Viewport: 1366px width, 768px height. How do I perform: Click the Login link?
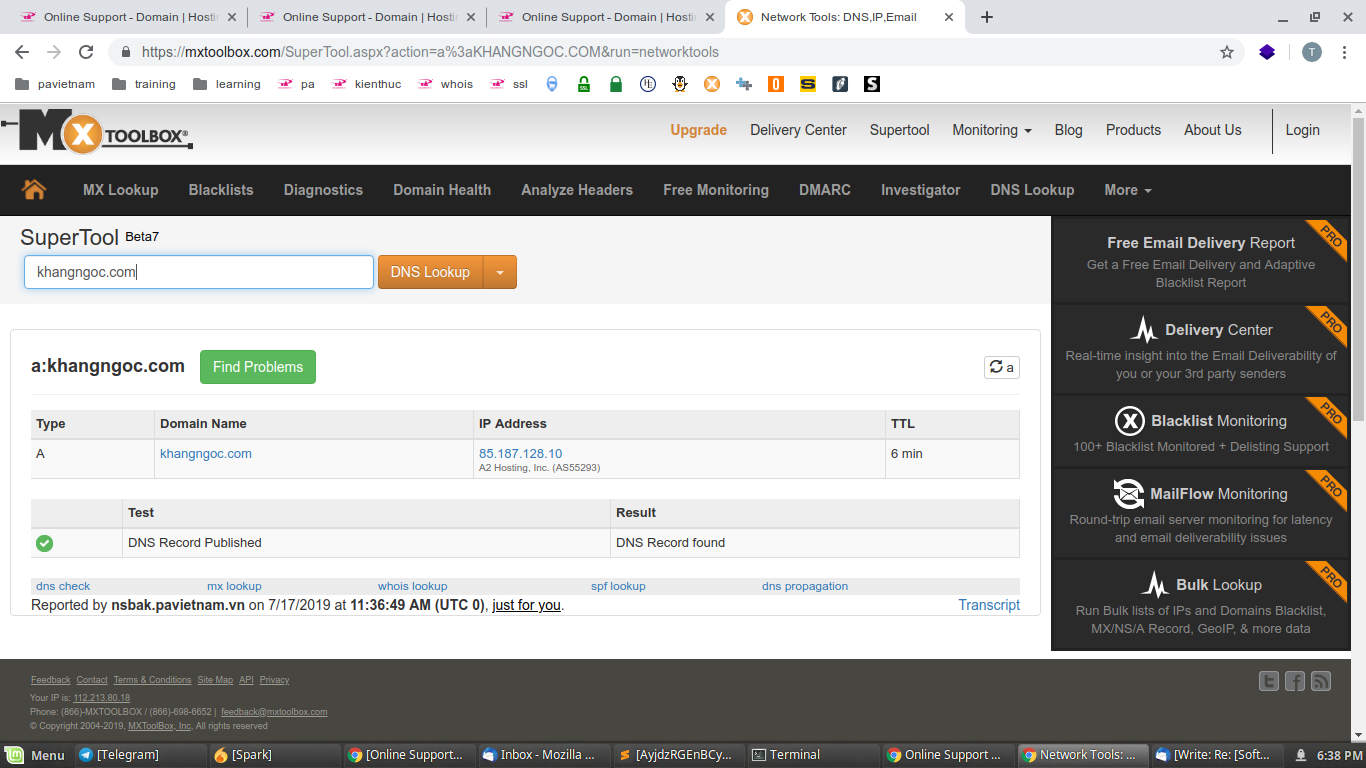tap(1302, 130)
